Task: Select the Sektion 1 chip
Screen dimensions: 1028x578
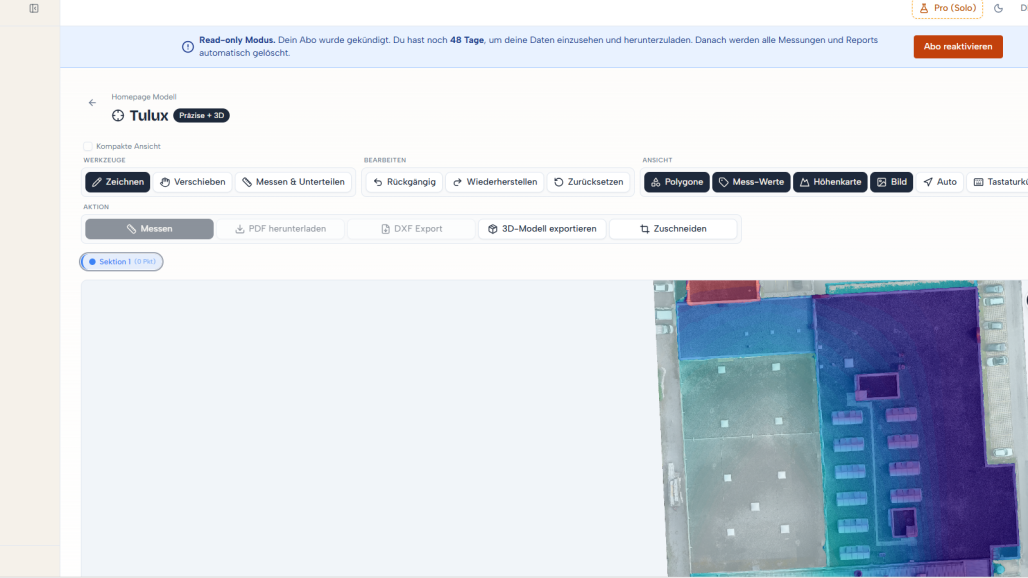Action: pyautogui.click(x=122, y=261)
